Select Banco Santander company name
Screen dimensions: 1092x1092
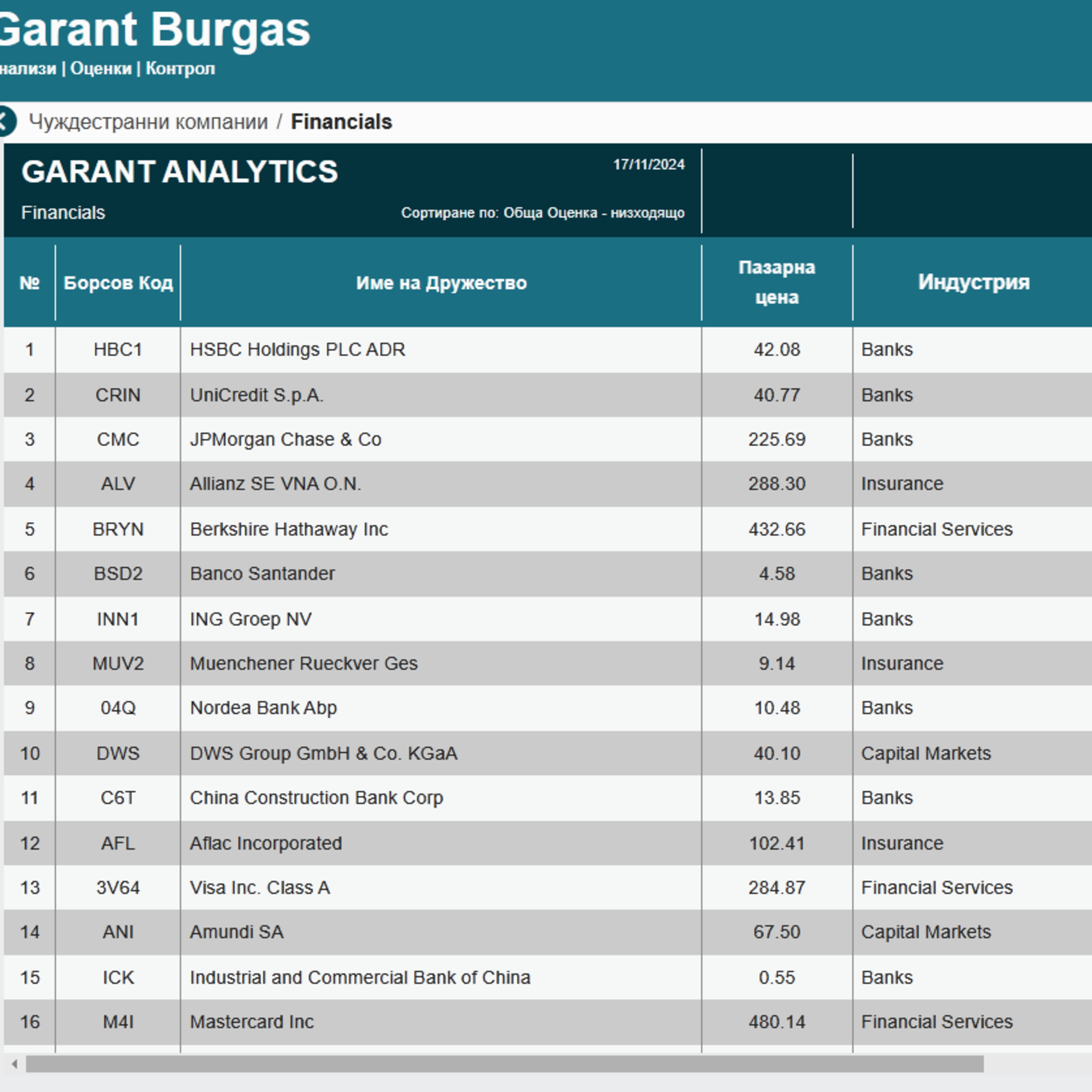tap(262, 574)
